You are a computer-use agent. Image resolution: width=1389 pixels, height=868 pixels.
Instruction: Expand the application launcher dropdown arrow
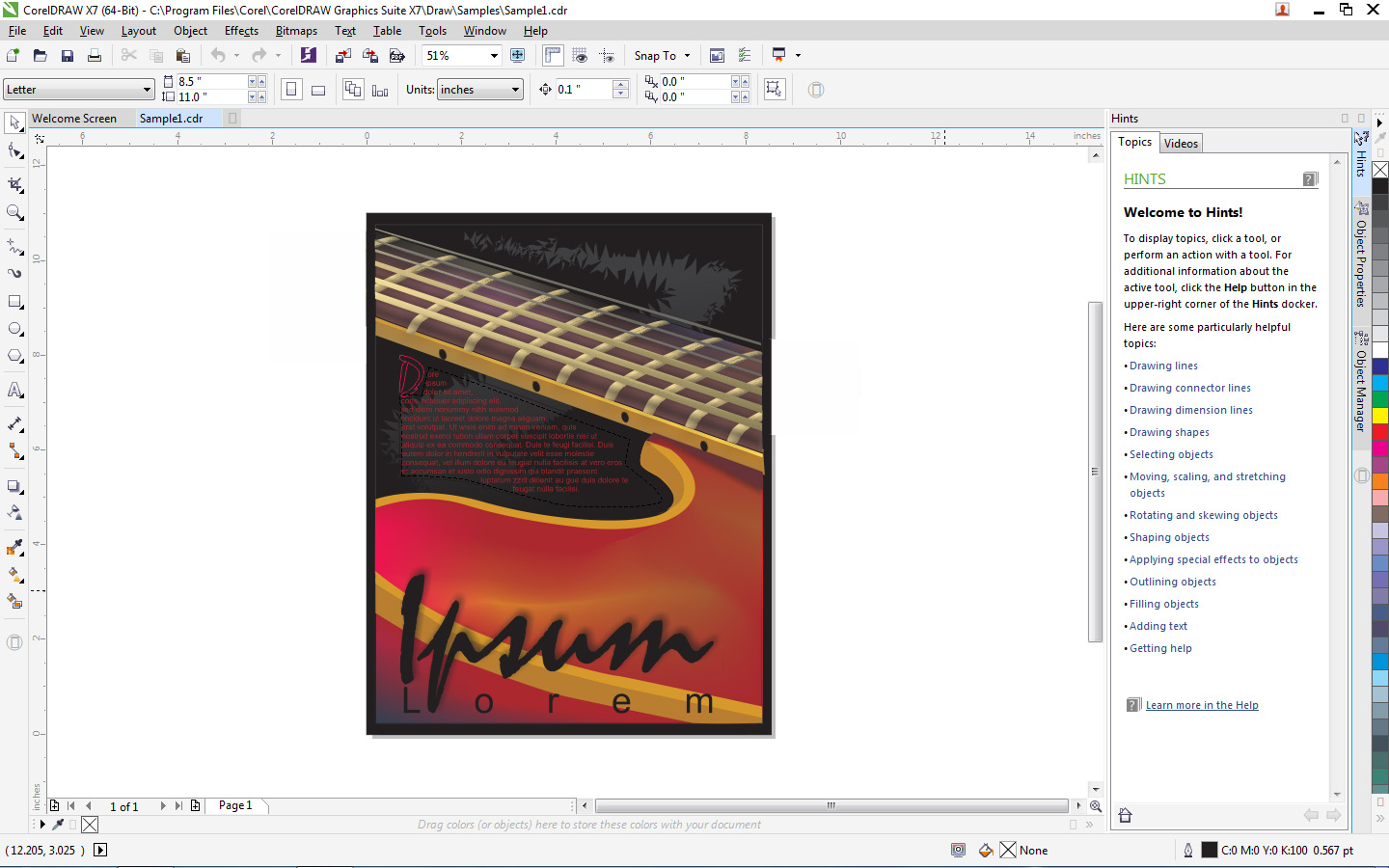pos(798,56)
